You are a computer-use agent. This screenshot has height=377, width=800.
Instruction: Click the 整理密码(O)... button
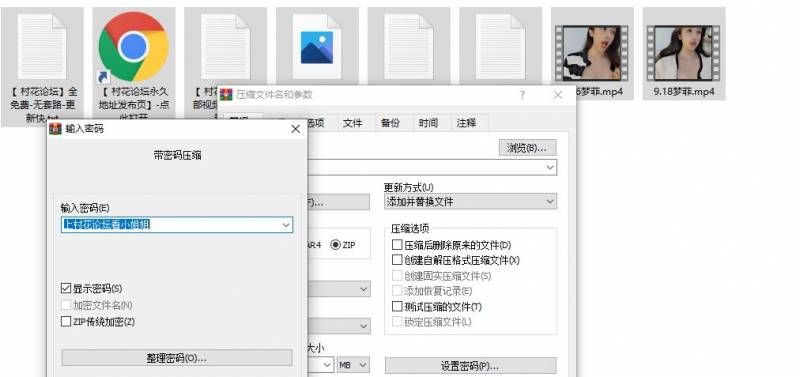177,358
